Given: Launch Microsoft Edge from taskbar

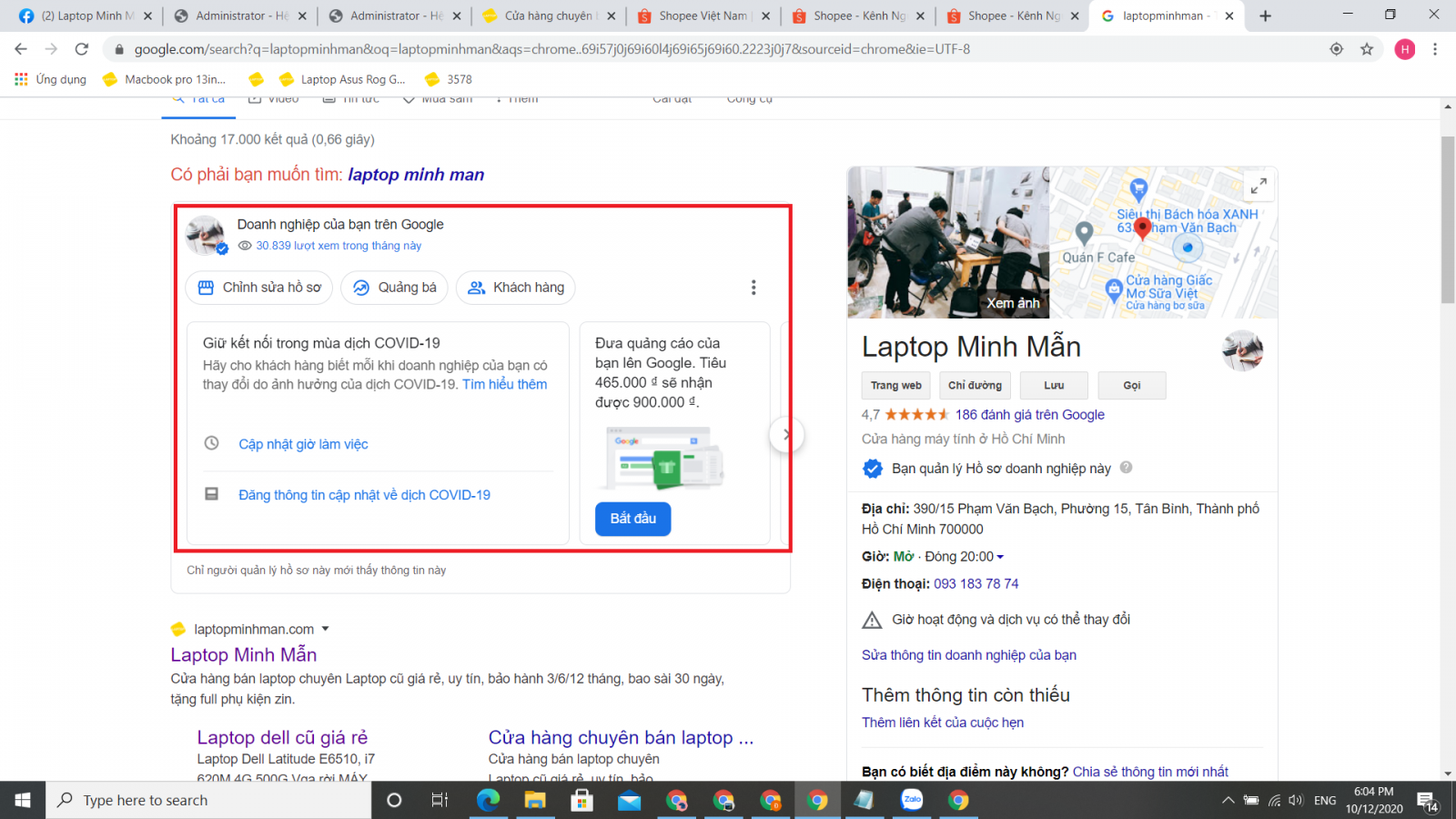Looking at the screenshot, I should click(489, 800).
